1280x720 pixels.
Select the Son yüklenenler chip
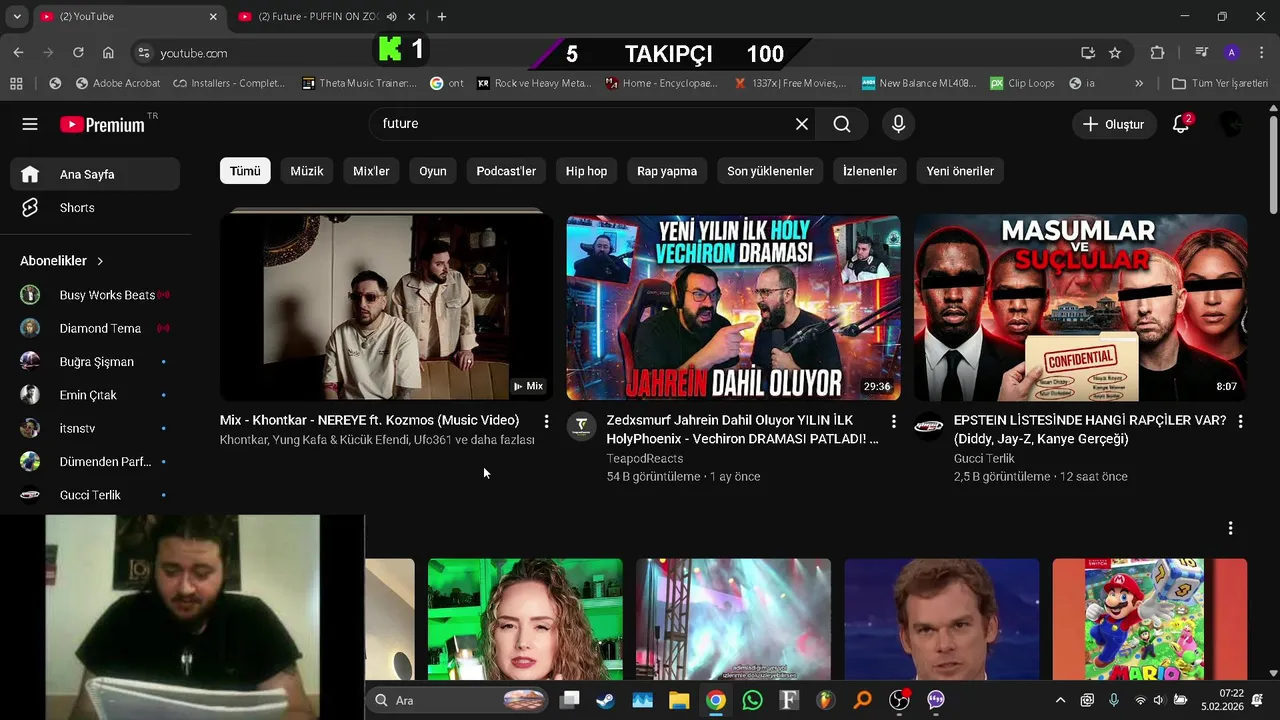point(770,171)
